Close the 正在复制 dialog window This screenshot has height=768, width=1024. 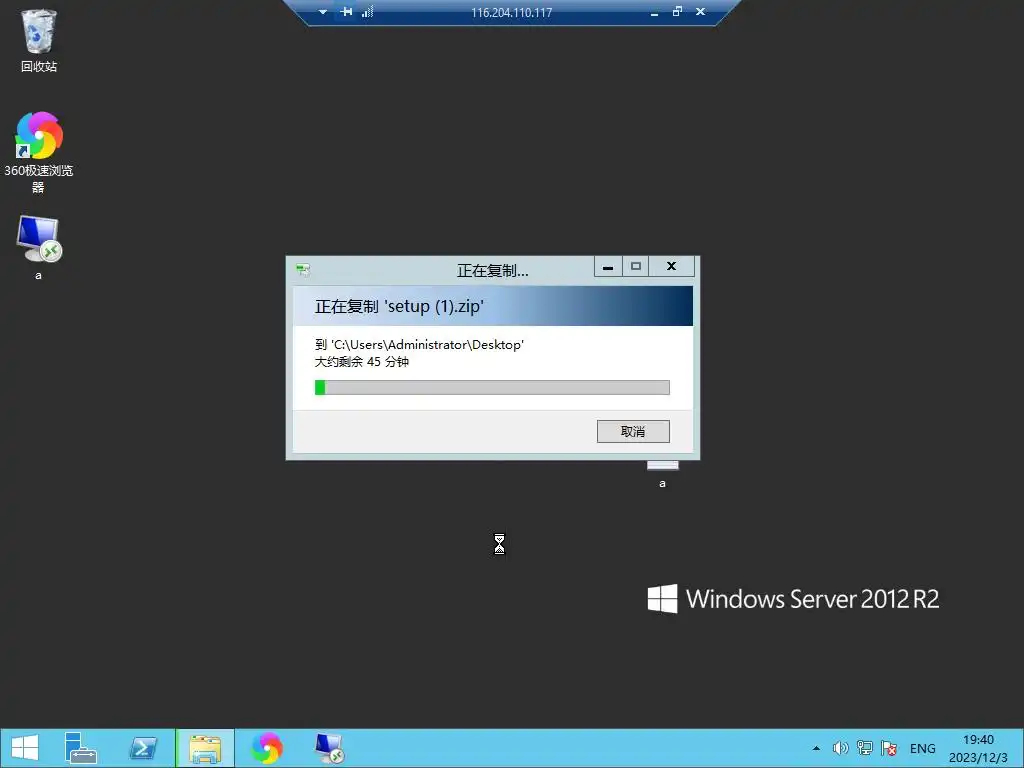(x=671, y=266)
